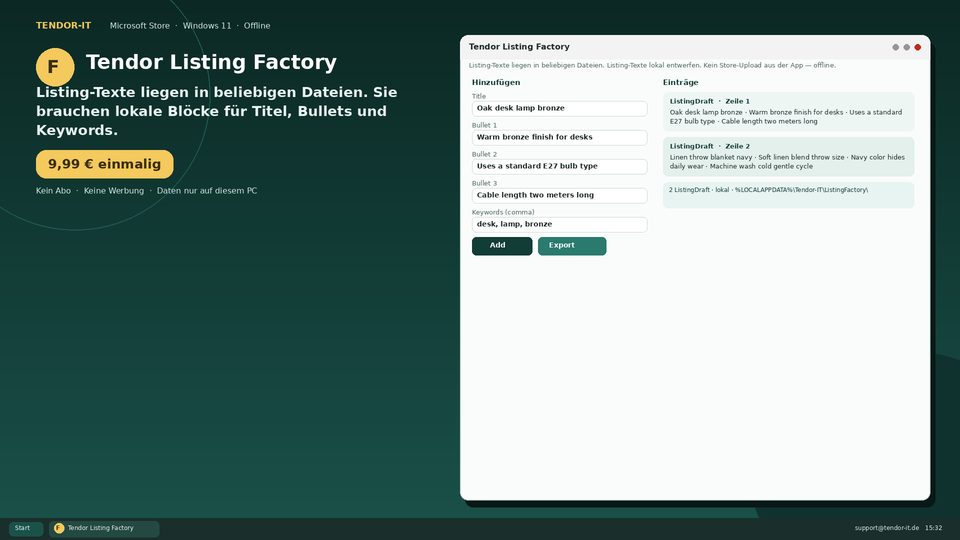Click the Hinzufügen section heading

[496, 82]
